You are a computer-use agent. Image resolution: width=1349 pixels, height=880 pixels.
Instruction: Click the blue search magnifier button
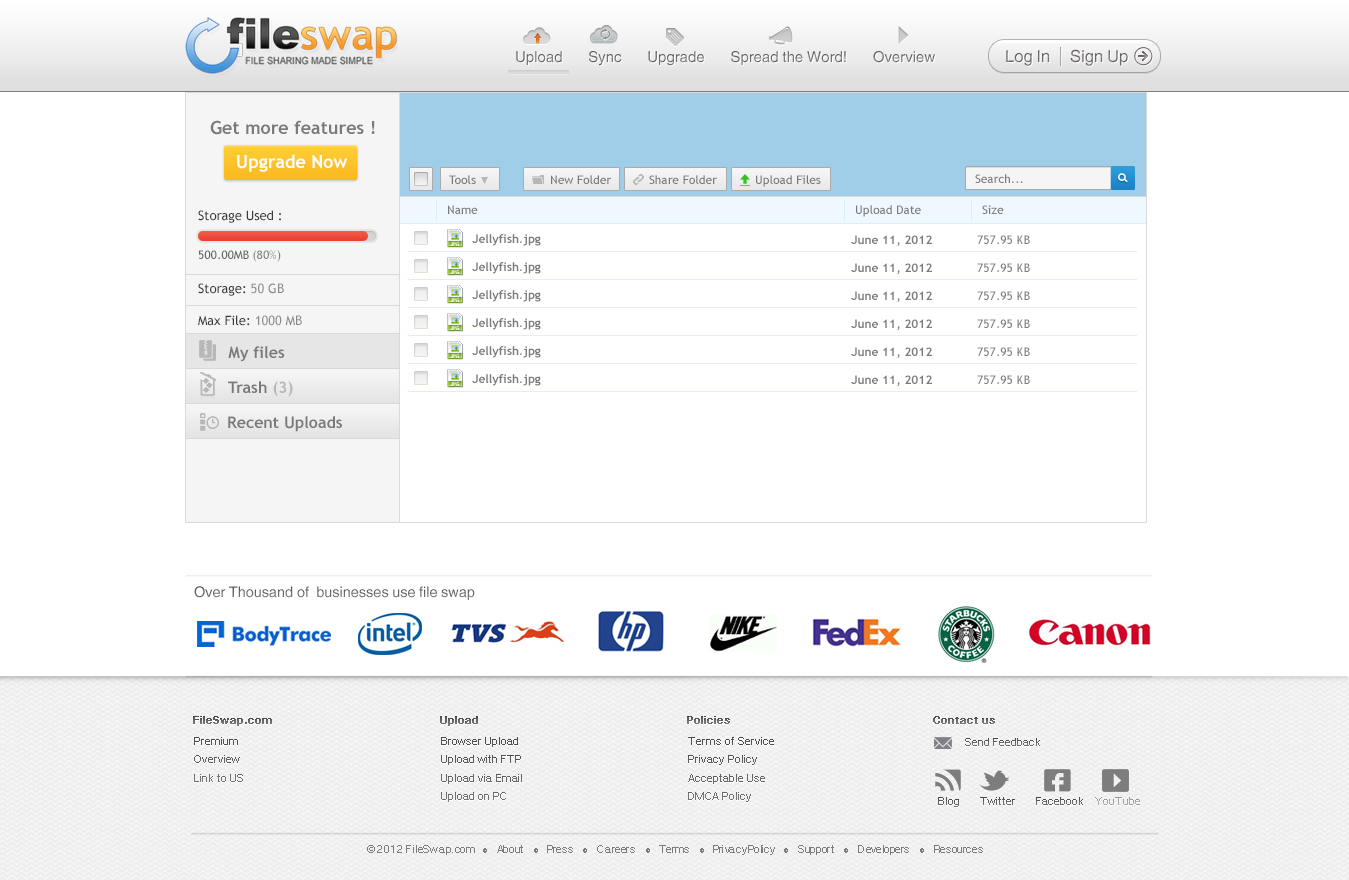tap(1123, 179)
